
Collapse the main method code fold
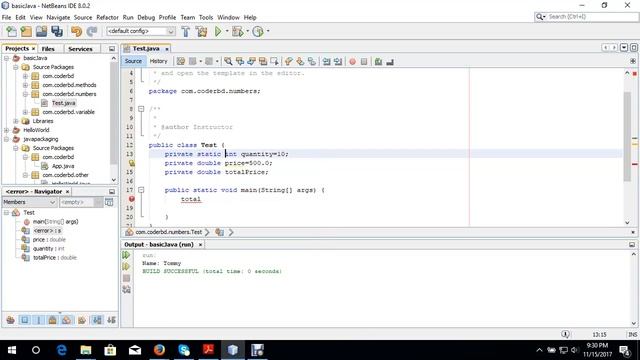141,190
